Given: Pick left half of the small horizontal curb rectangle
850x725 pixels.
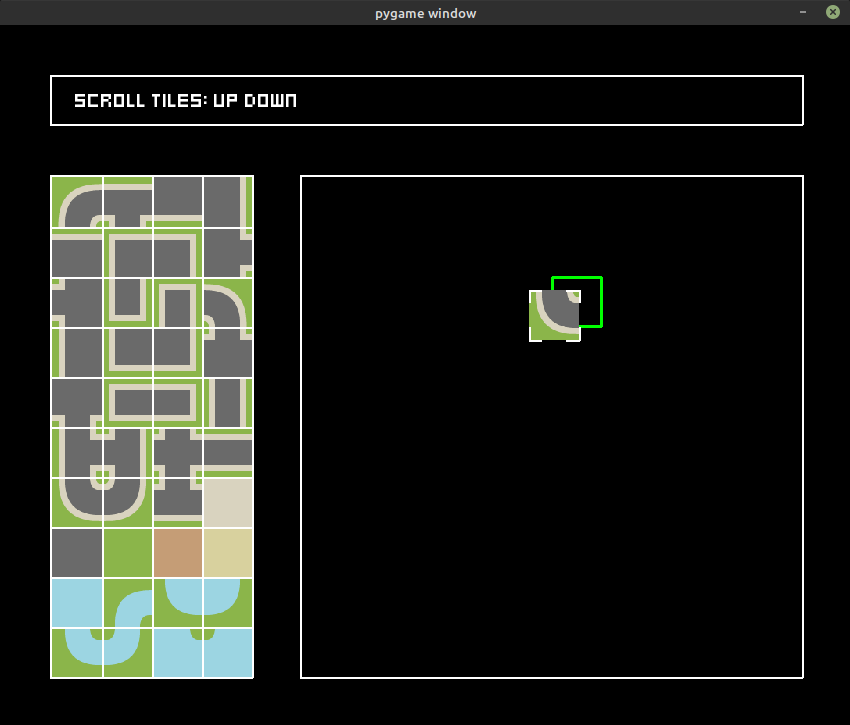Looking at the screenshot, I should pos(128,402).
